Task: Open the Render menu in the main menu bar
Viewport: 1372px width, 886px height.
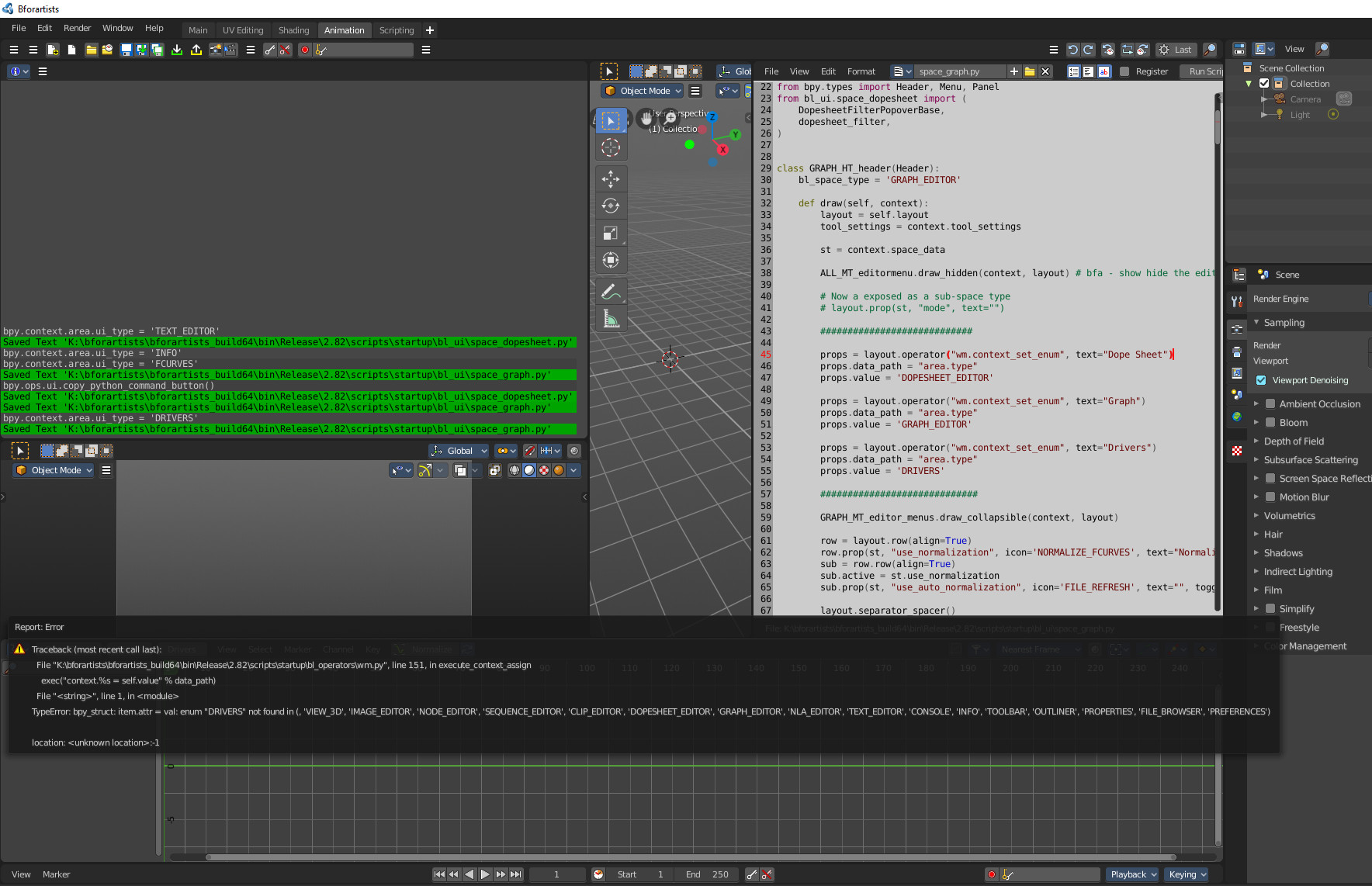Action: click(x=78, y=28)
